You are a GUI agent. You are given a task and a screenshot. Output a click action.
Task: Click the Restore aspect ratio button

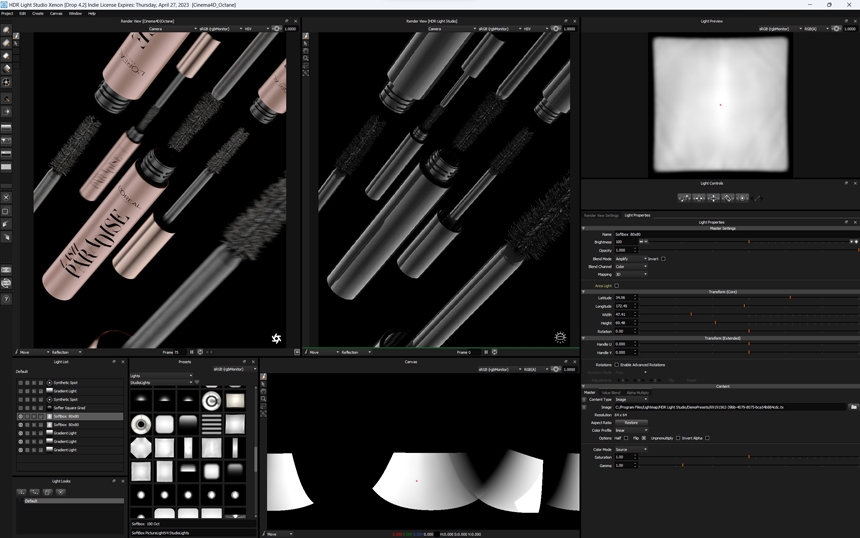631,422
